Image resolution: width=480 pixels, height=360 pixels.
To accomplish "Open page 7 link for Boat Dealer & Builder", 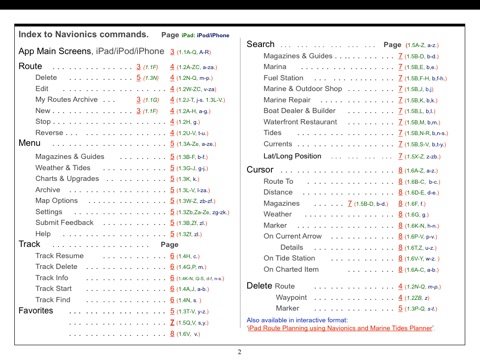I will click(400, 111).
